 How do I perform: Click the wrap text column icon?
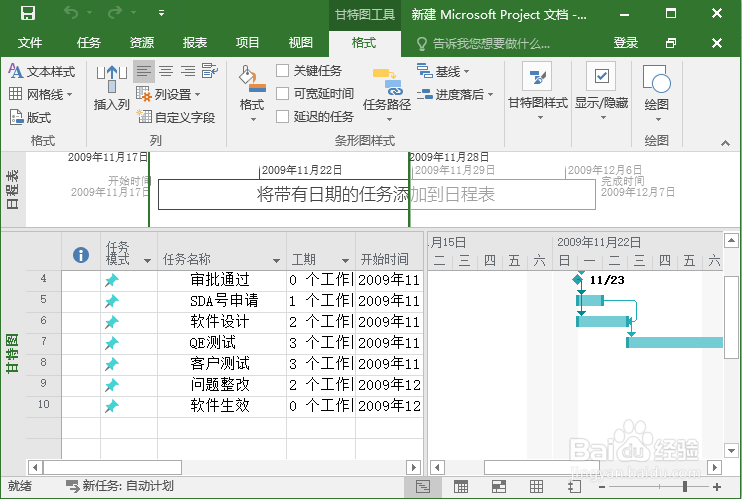(210, 71)
